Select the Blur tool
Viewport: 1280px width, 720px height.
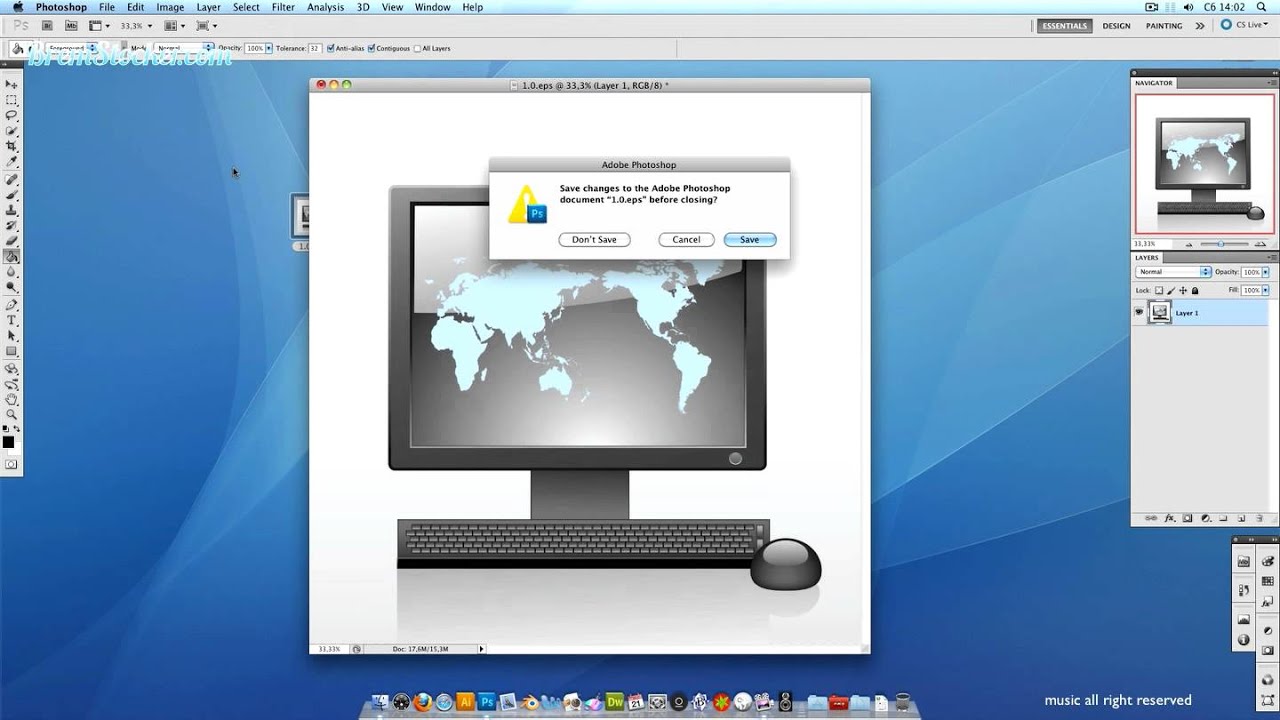[12, 272]
